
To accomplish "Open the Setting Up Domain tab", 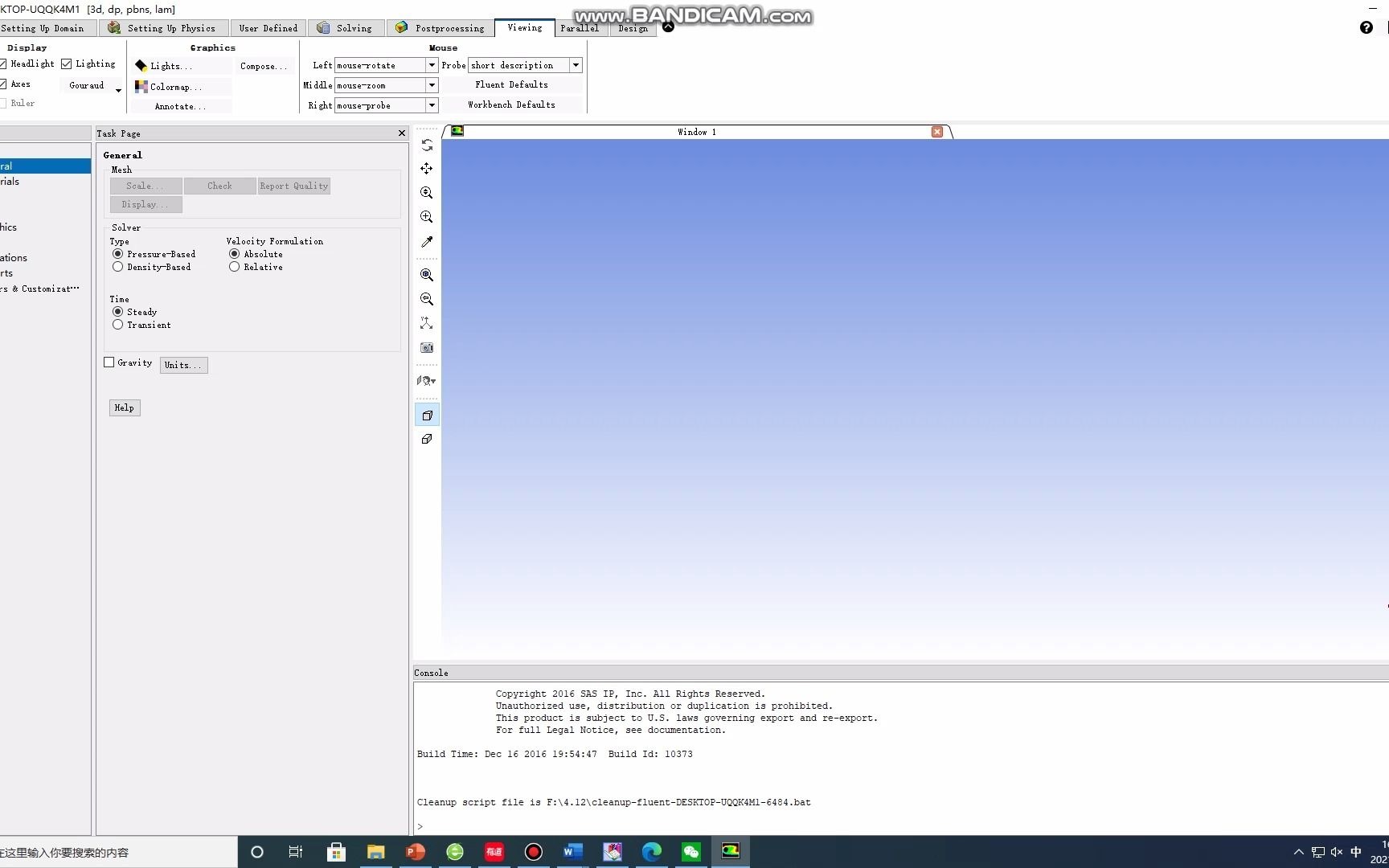I will 47,28.
